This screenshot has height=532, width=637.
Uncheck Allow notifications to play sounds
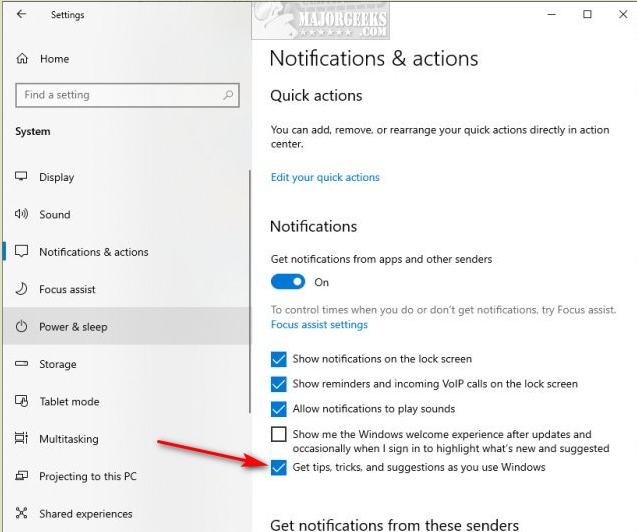[x=279, y=409]
